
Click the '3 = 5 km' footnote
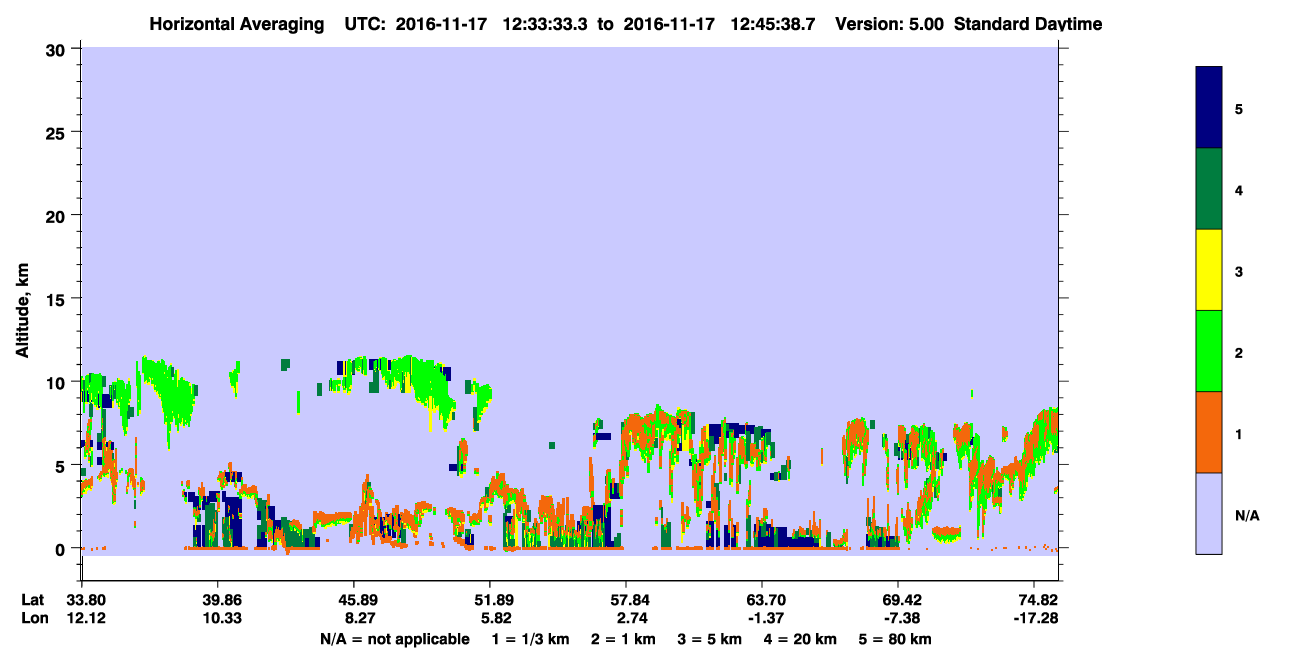(x=712, y=639)
